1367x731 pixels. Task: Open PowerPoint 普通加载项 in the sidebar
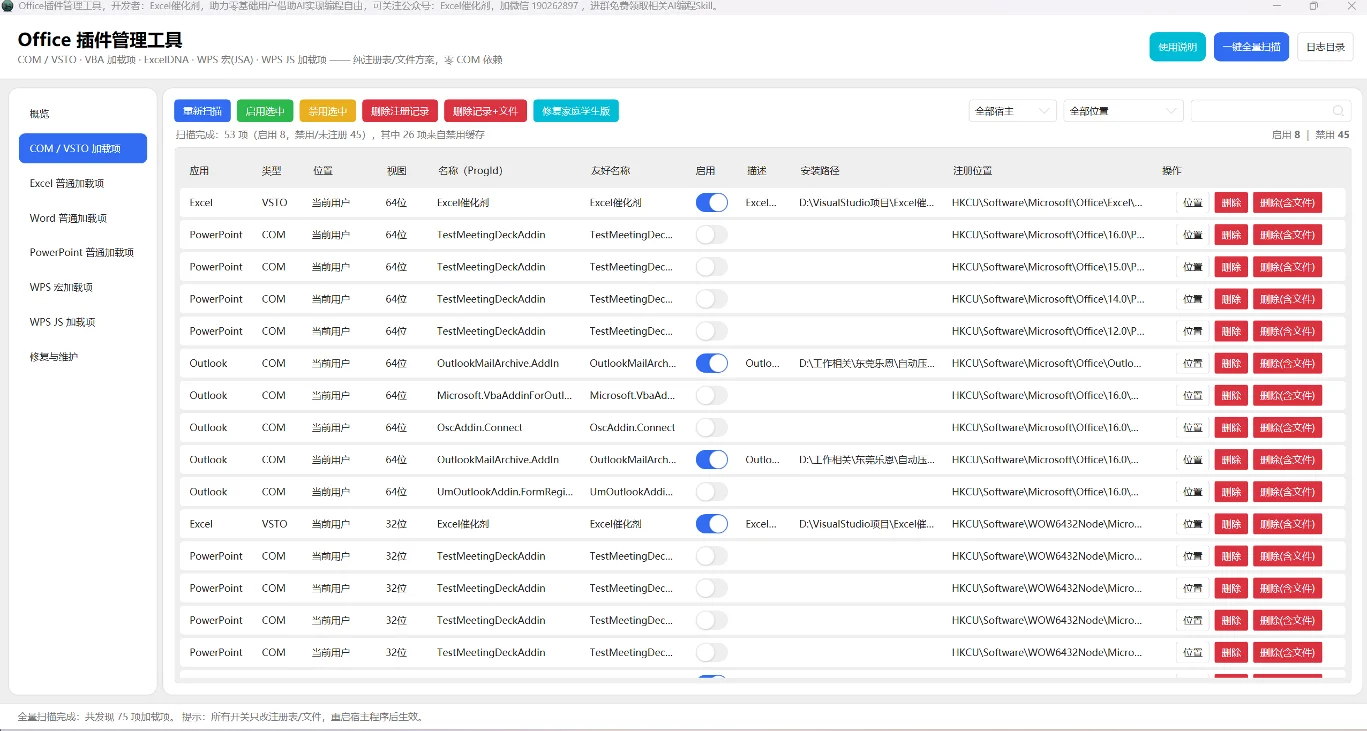click(83, 253)
